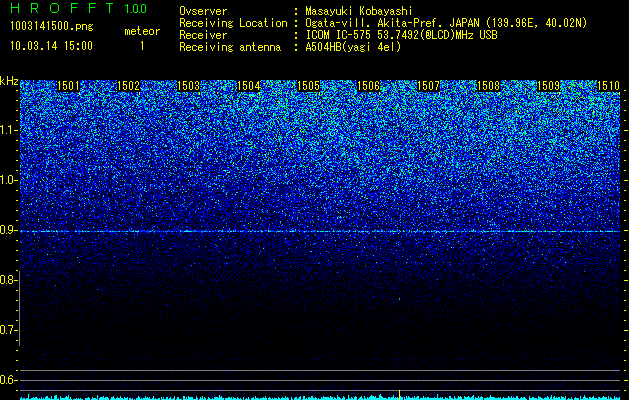Click the meteor count value 1
629x400 pixels.
(142, 46)
